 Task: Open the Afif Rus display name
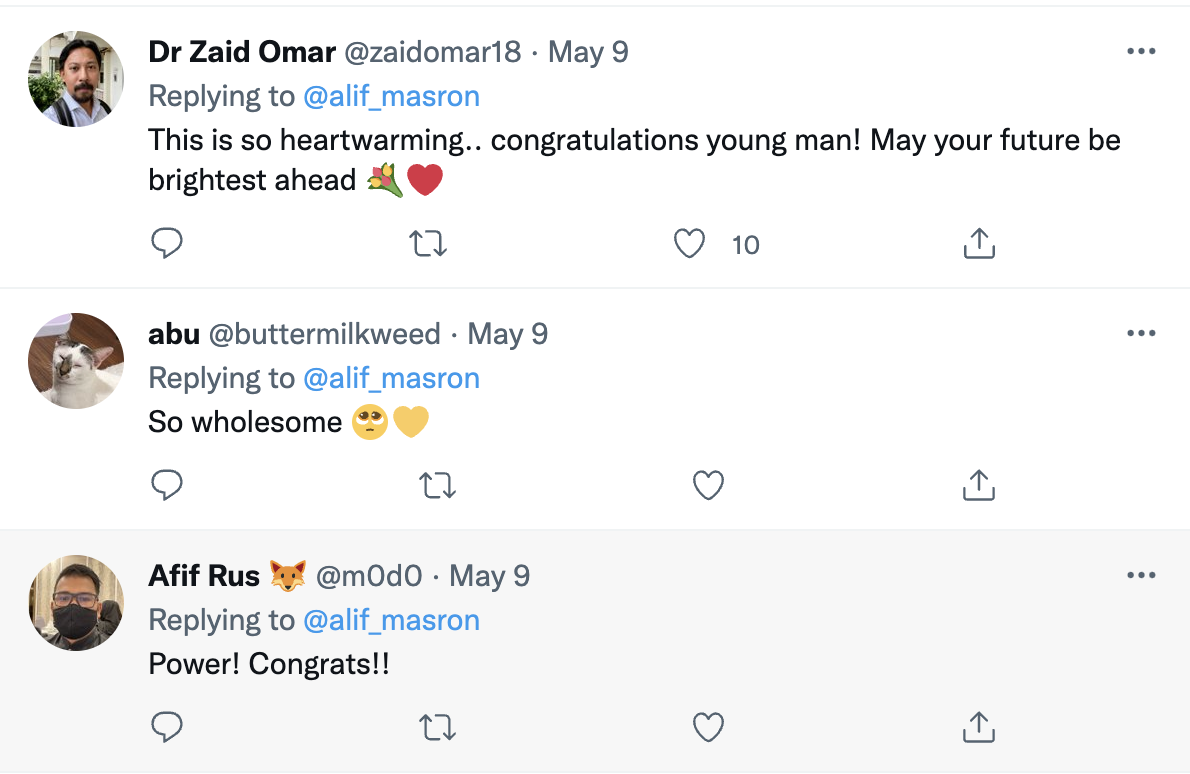(x=204, y=576)
